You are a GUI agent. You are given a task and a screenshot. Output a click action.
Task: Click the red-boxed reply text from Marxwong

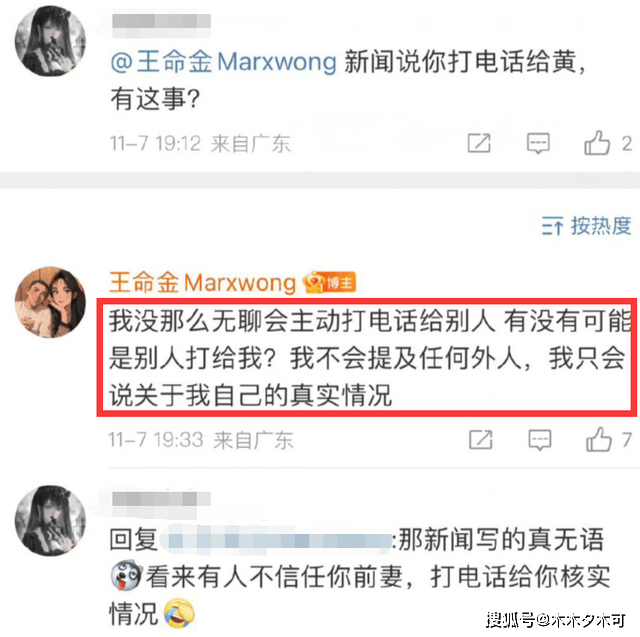367,358
